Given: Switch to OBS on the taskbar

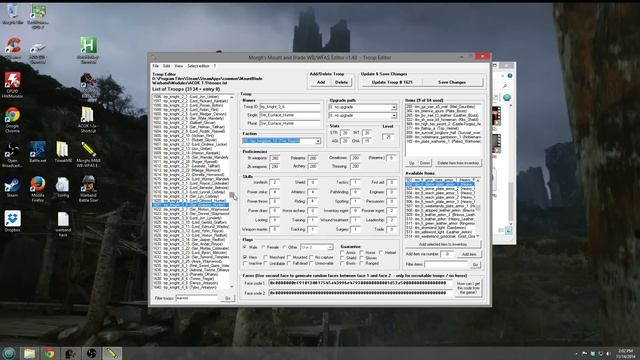Looking at the screenshot, I should [x=91, y=353].
